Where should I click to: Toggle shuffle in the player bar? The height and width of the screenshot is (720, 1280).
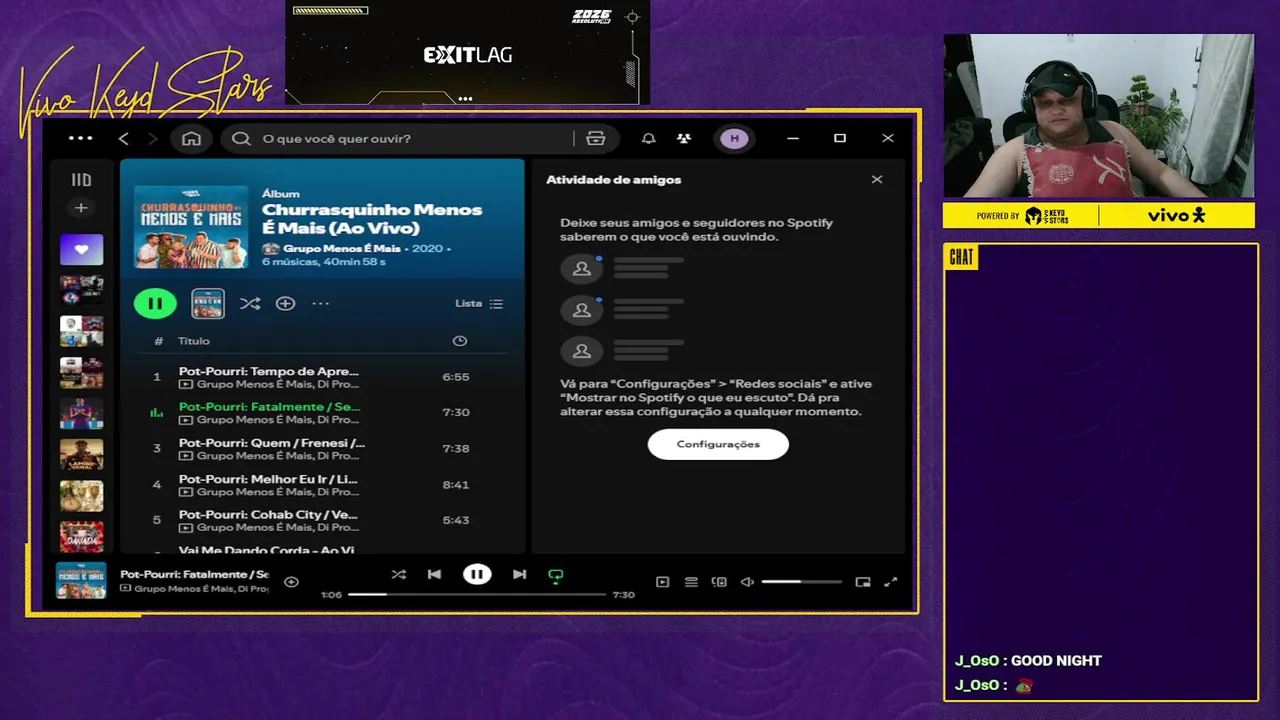click(398, 574)
